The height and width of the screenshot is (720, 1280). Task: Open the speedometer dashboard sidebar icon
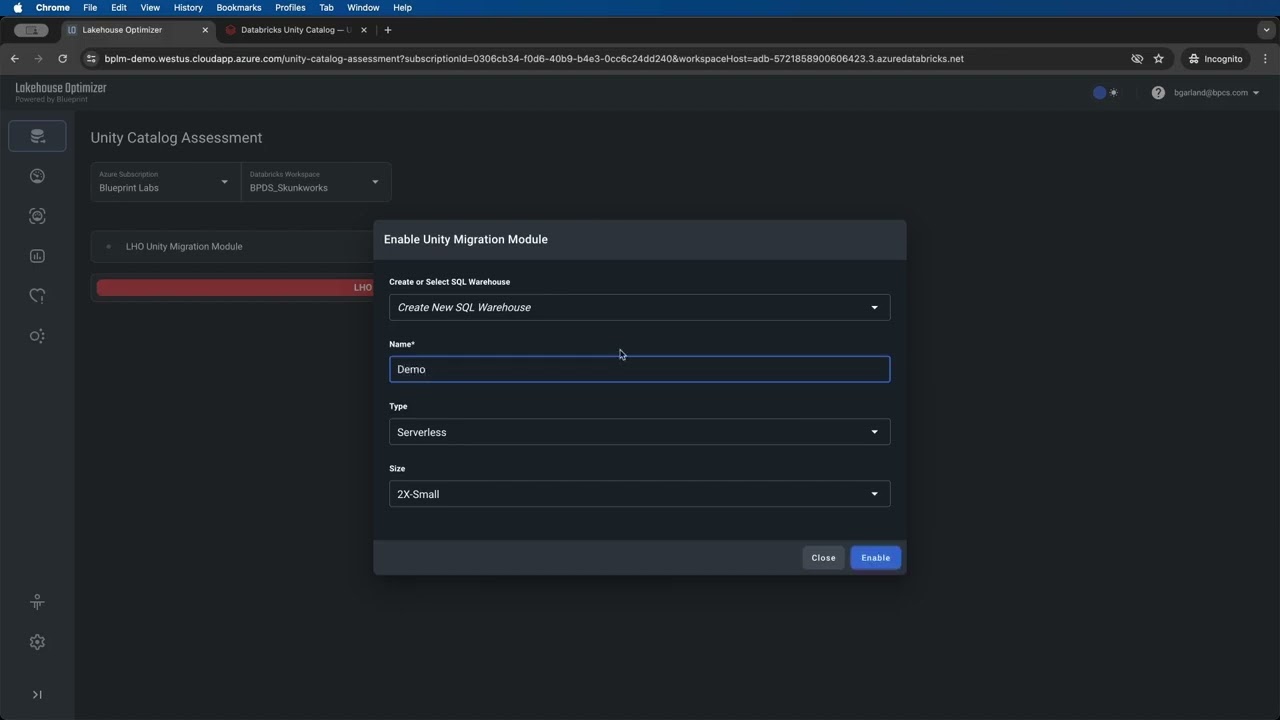(37, 176)
